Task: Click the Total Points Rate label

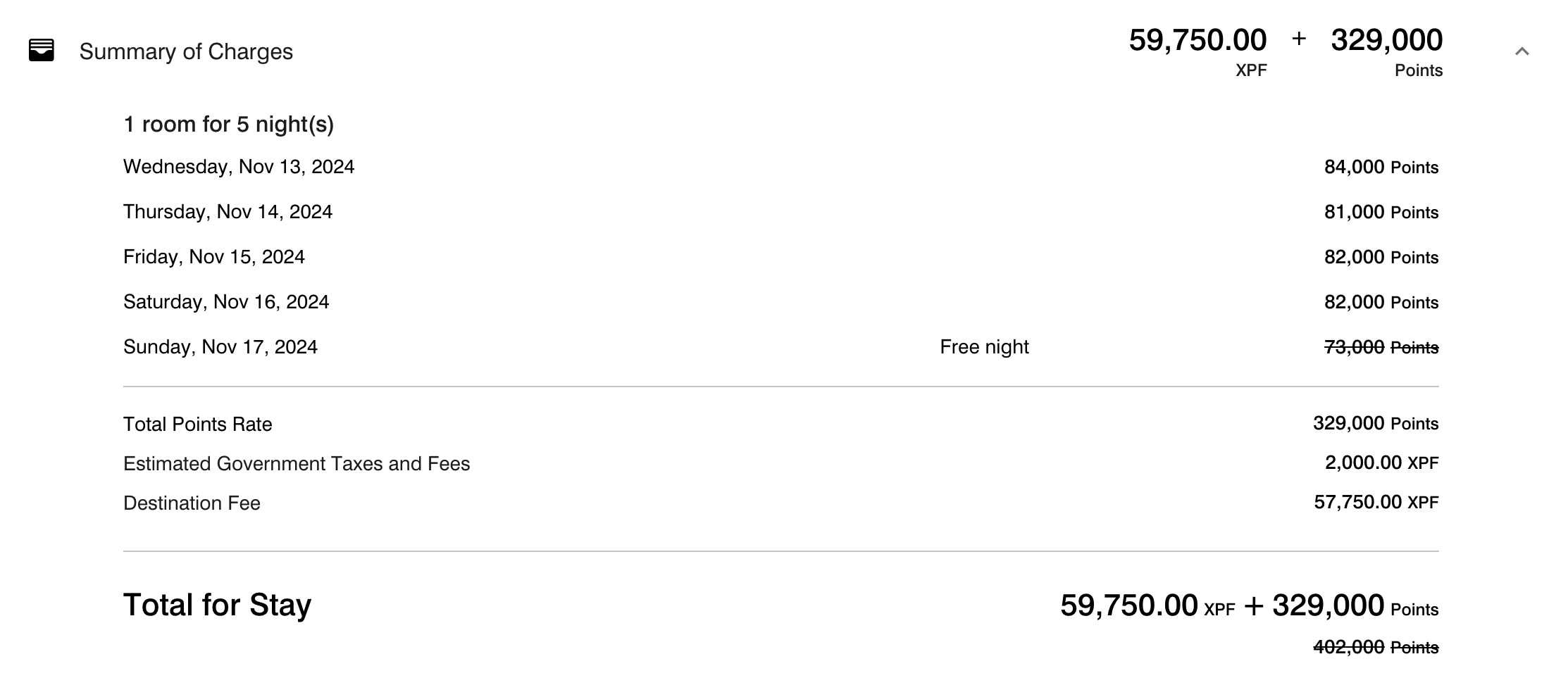Action: click(x=197, y=425)
